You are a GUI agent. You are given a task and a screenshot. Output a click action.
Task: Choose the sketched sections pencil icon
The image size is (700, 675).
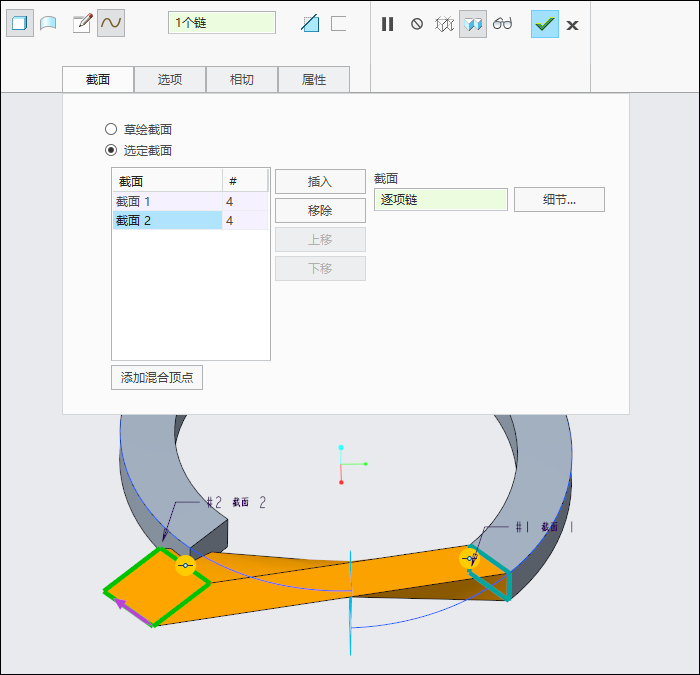tap(83, 23)
